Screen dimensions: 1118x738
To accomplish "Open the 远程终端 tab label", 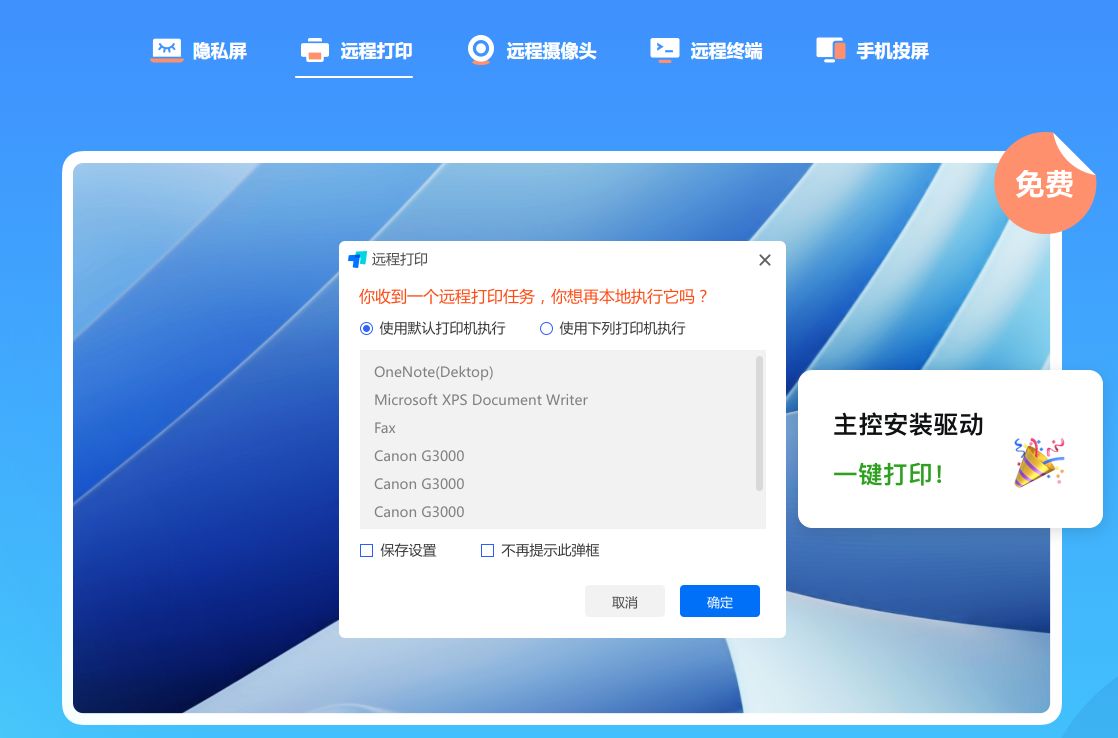I will 726,51.
